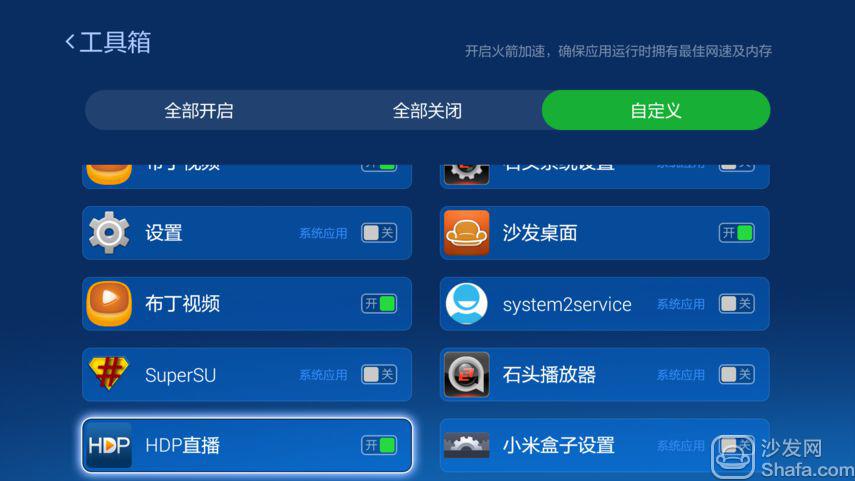Screen dimensions: 855x481
Task: Click the SuperSU app name
Action: pyautogui.click(x=180, y=375)
